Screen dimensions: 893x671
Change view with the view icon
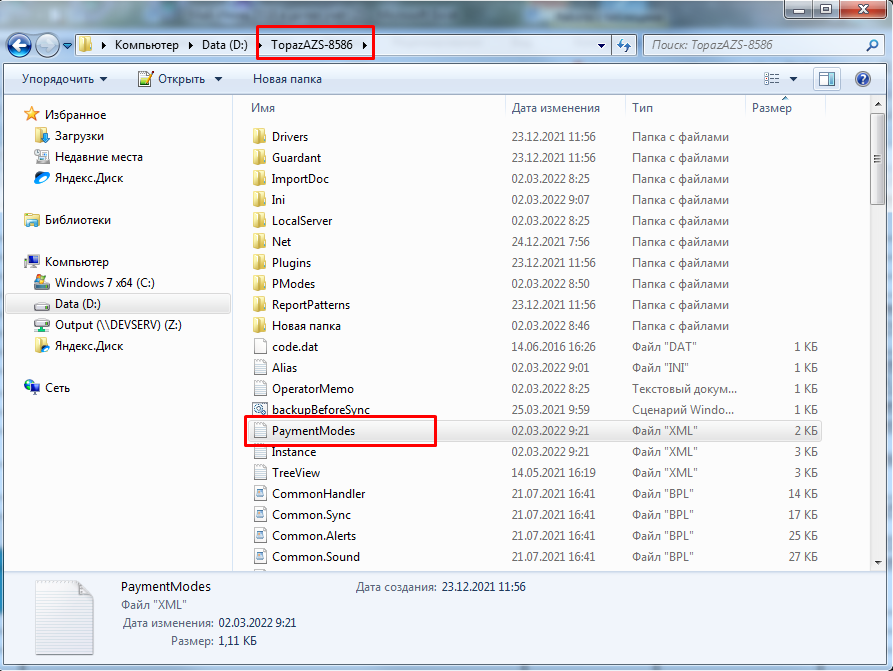pyautogui.click(x=772, y=79)
